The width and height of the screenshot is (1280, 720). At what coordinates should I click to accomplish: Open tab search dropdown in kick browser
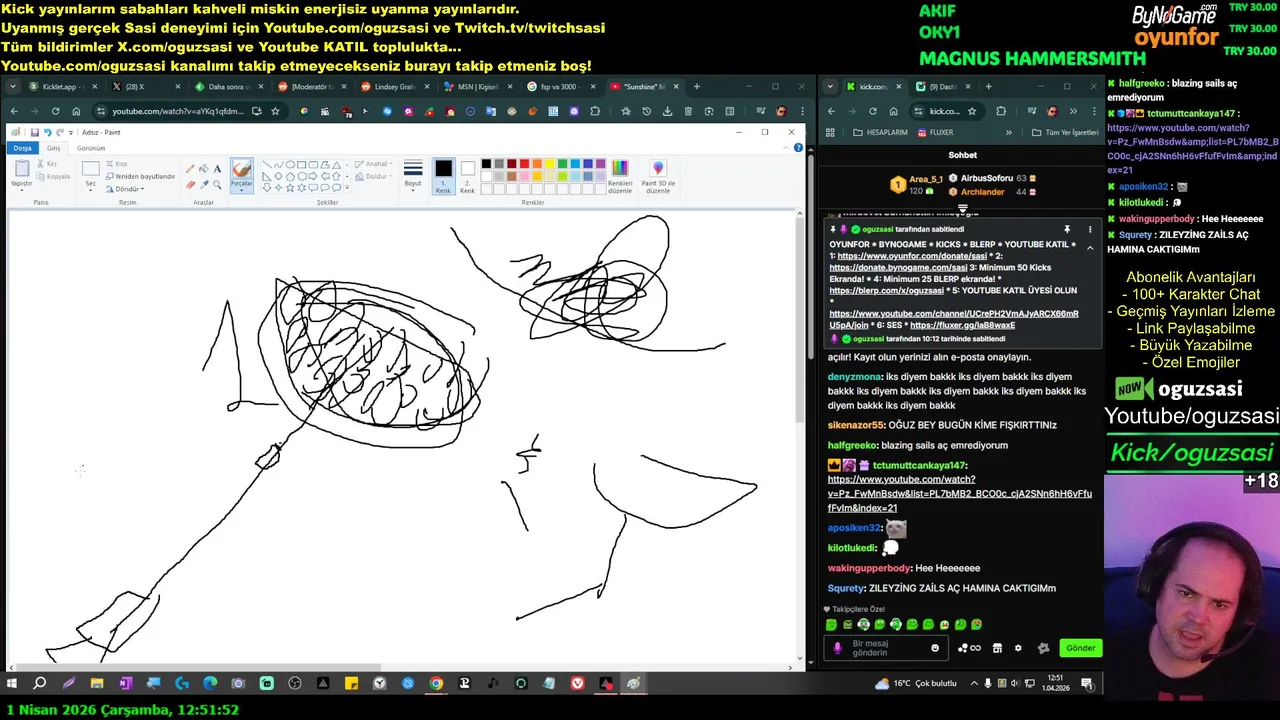pyautogui.click(x=831, y=86)
